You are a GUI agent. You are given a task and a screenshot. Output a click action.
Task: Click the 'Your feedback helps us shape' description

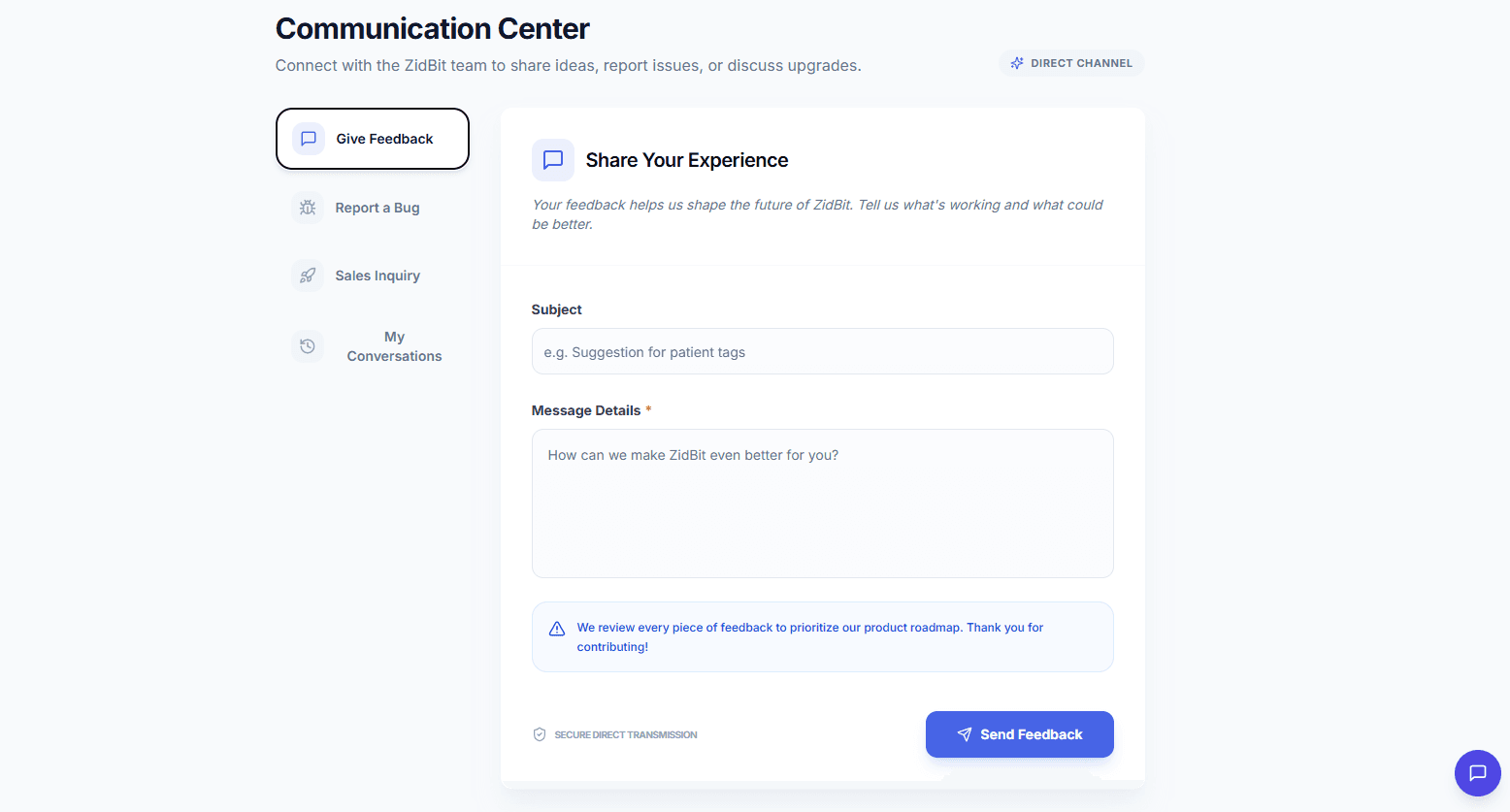817,214
